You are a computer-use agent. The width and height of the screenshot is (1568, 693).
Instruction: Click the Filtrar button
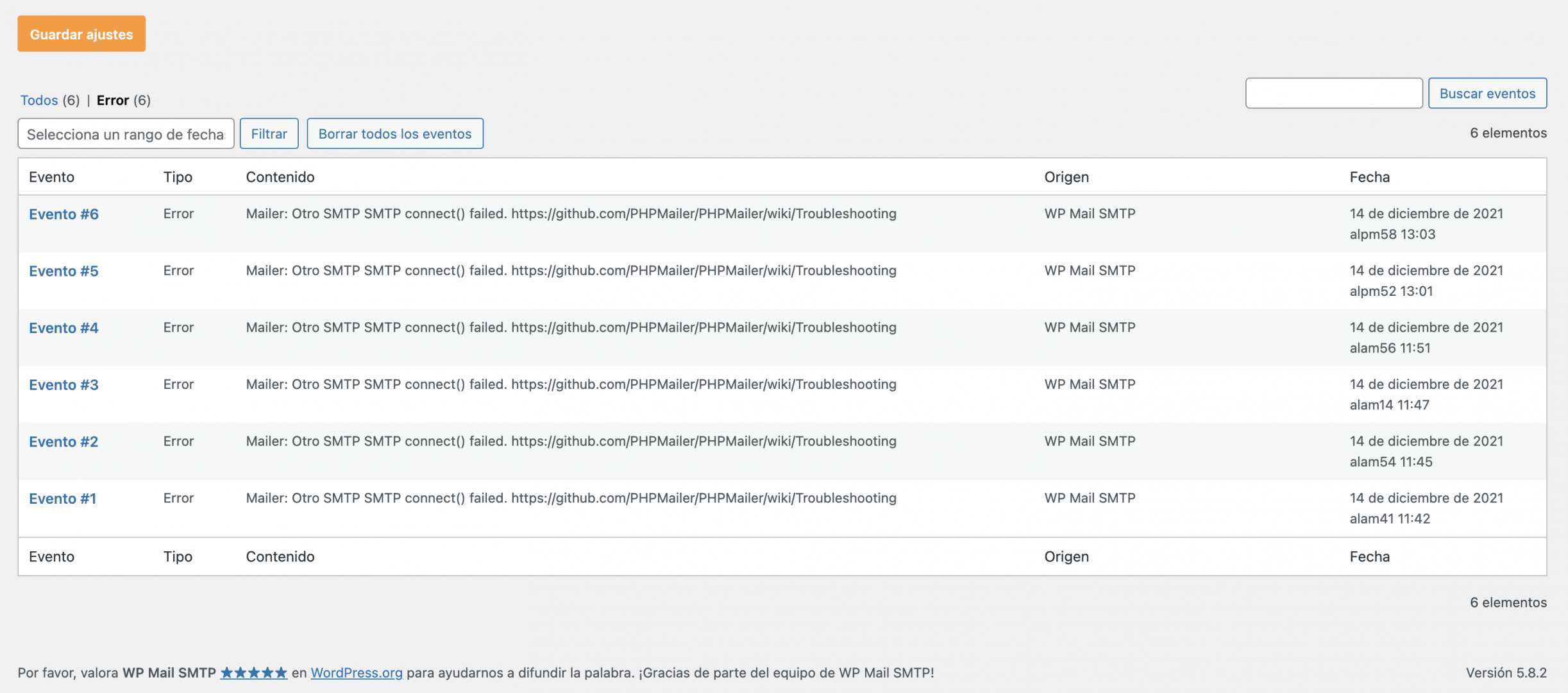[269, 133]
